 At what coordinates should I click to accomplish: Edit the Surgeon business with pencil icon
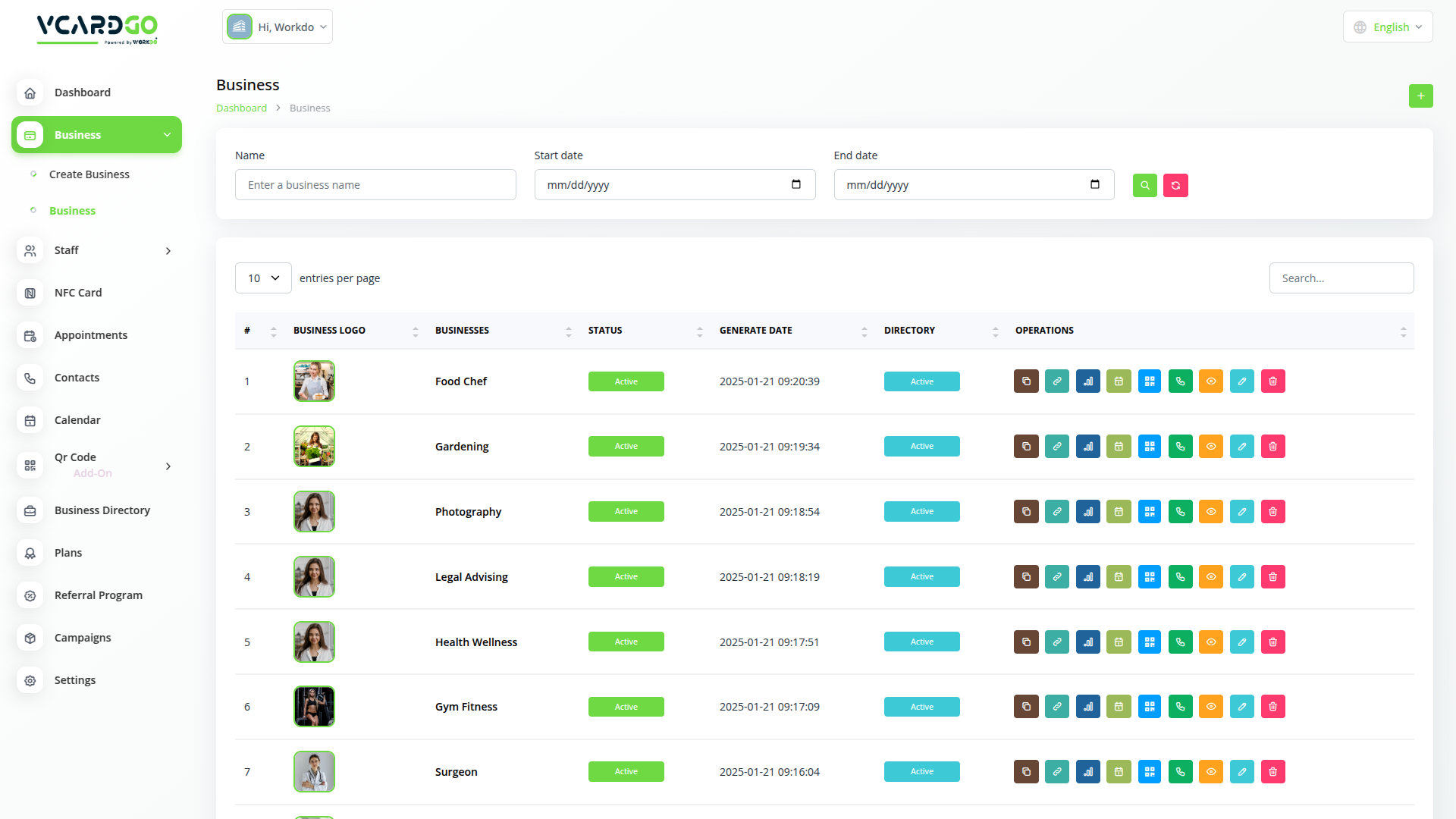pos(1242,772)
